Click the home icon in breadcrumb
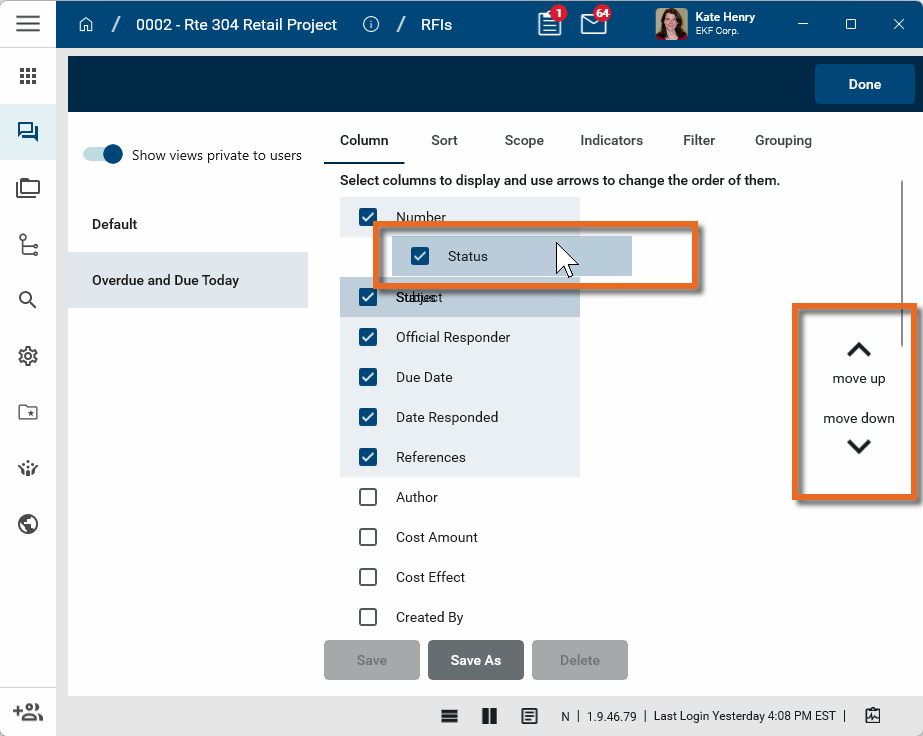Viewport: 923px width, 736px height. pos(87,24)
